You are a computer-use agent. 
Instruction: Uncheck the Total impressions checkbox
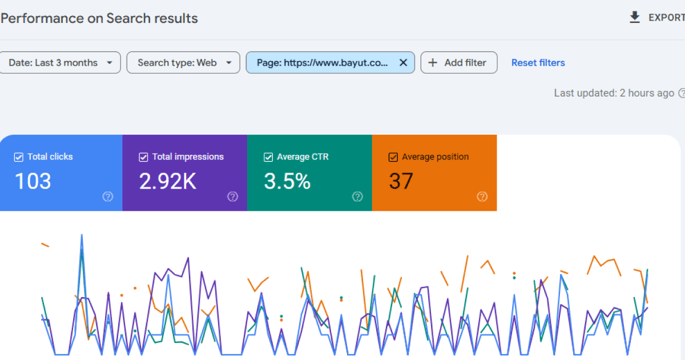(143, 157)
